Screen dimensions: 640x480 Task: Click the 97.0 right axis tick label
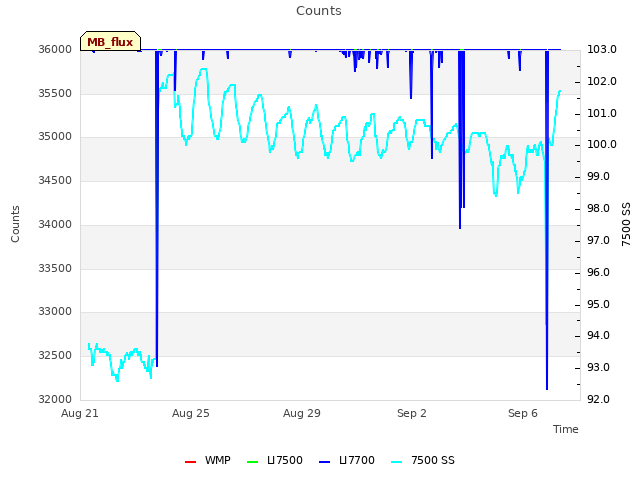598,240
